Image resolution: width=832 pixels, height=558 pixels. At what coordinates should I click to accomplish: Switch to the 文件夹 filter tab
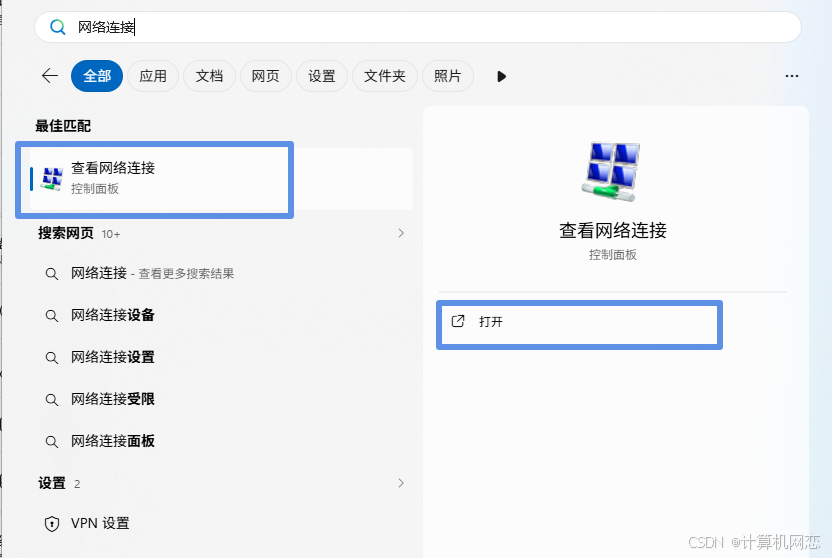[385, 76]
